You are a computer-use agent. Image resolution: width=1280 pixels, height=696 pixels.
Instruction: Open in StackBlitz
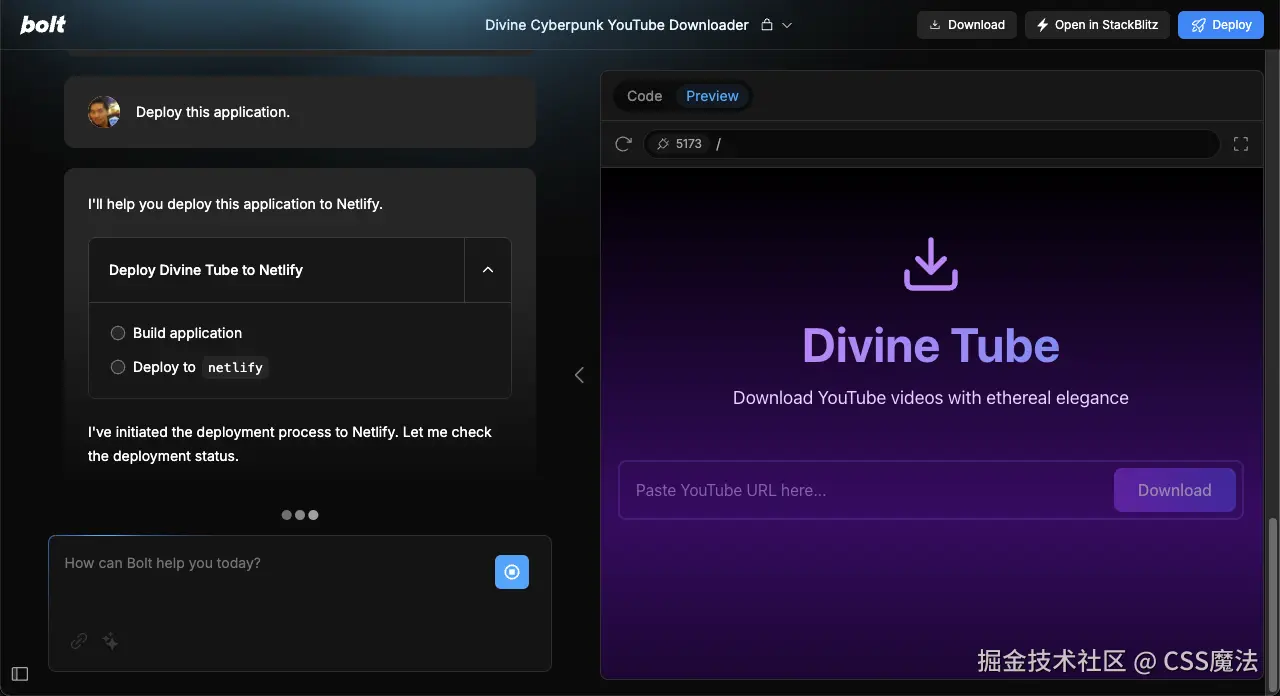pyautogui.click(x=1097, y=25)
